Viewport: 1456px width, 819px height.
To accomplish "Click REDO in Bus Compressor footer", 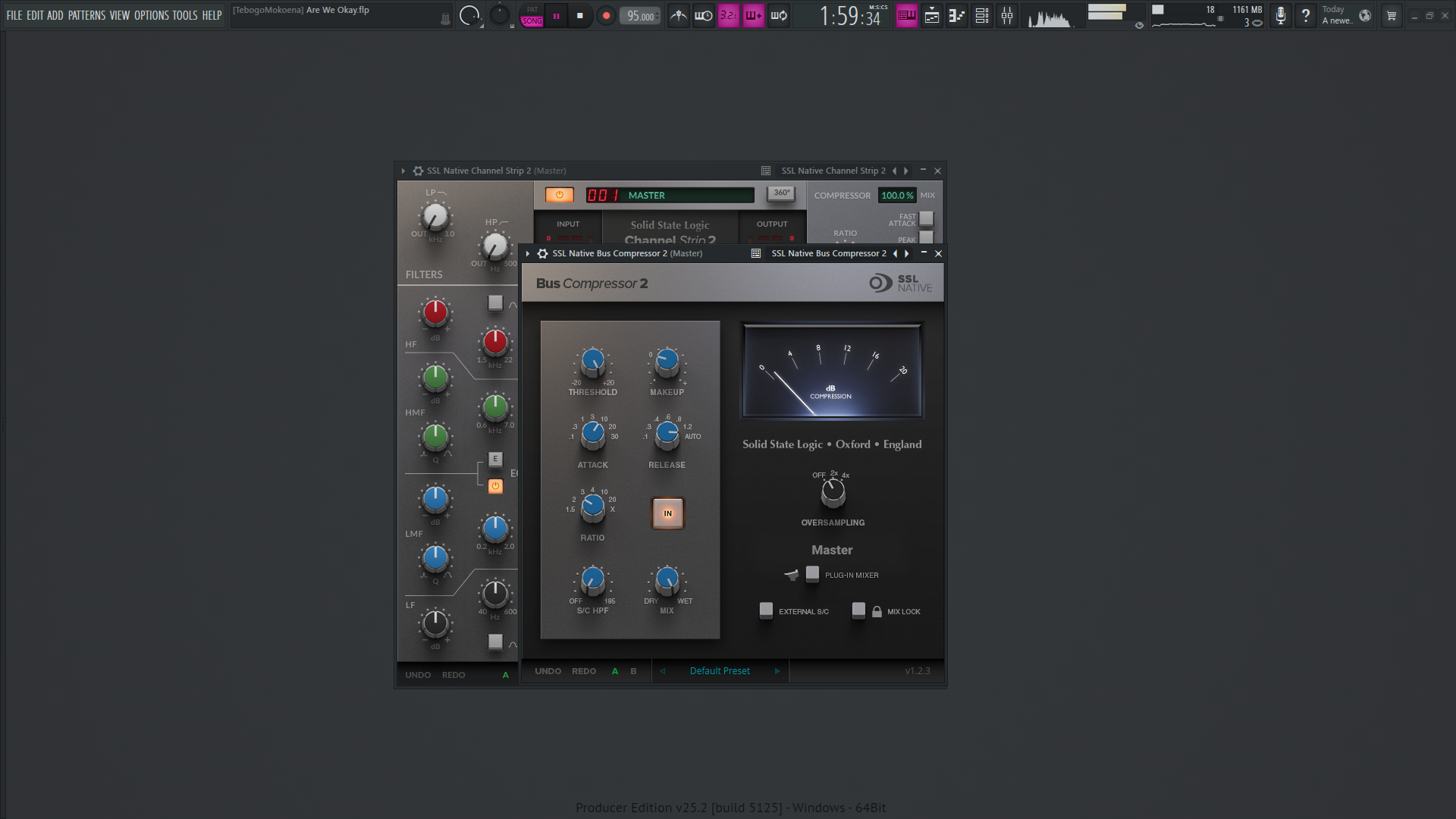I will click(x=584, y=671).
